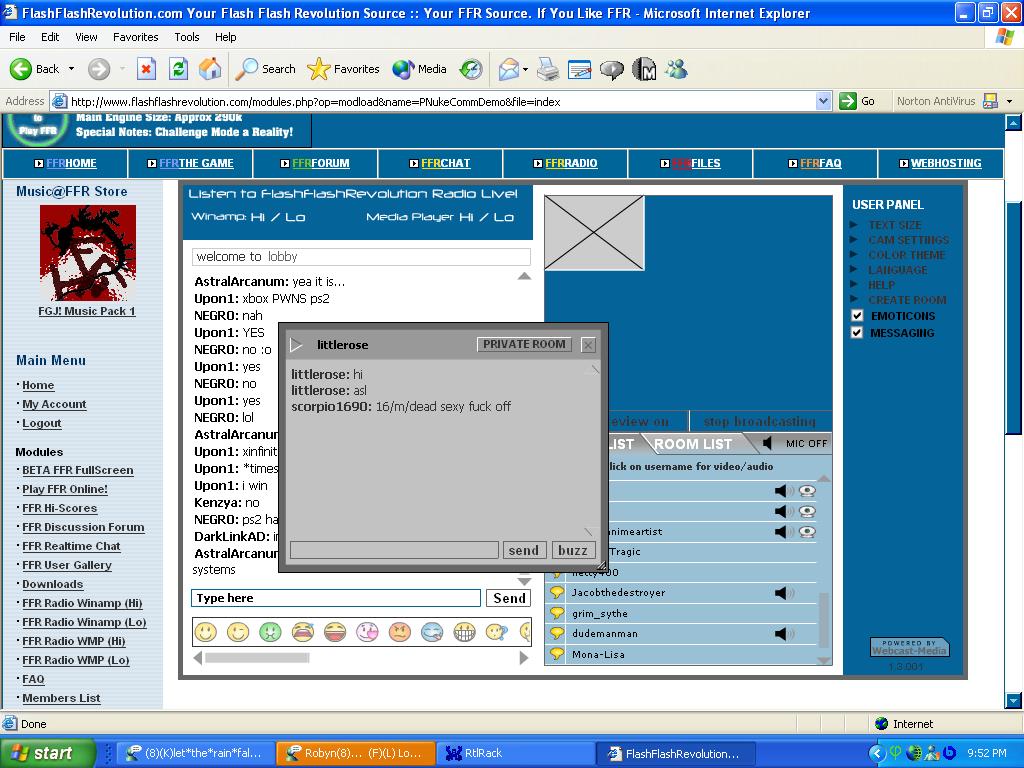Screen dimensions: 1024x768
Task: Insert the crying face emoticon
Action: tap(302, 632)
